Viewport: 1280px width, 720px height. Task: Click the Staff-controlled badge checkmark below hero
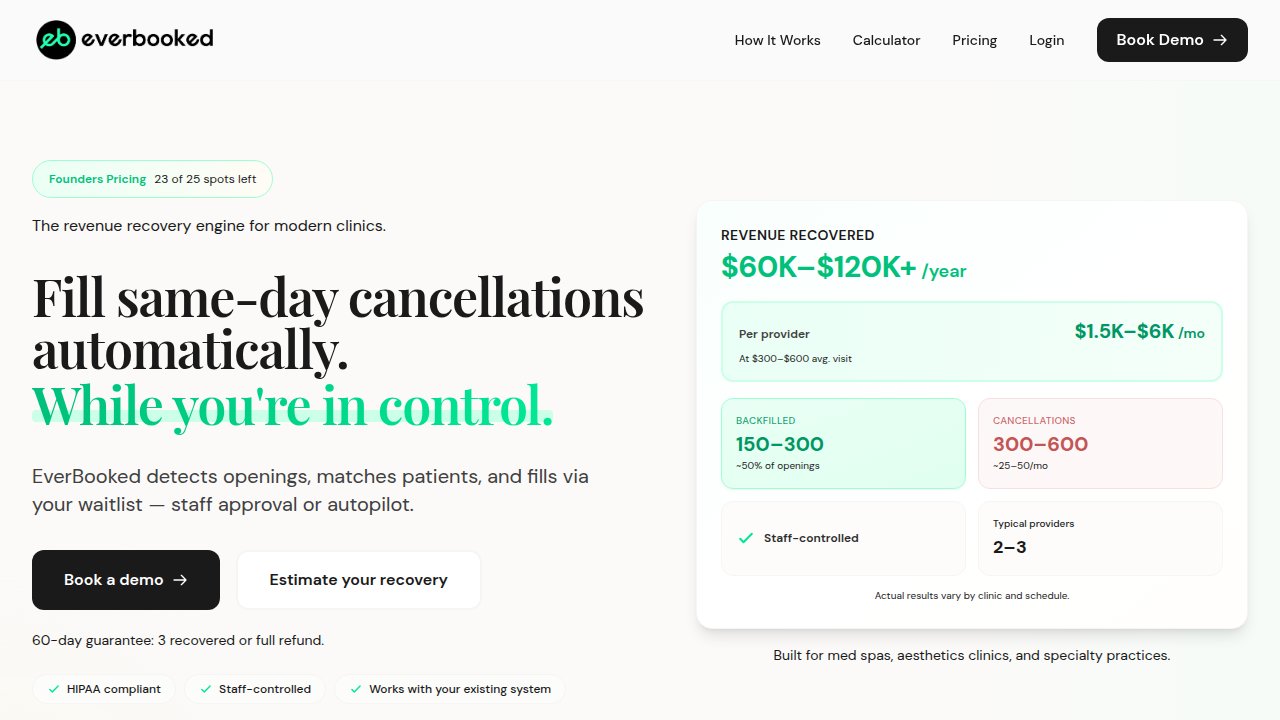click(206, 689)
